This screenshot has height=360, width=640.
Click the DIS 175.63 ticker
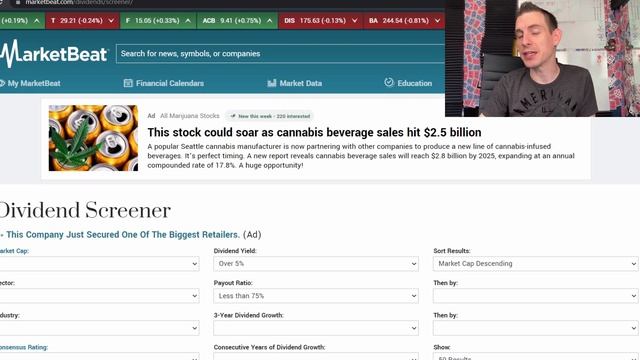[320, 20]
